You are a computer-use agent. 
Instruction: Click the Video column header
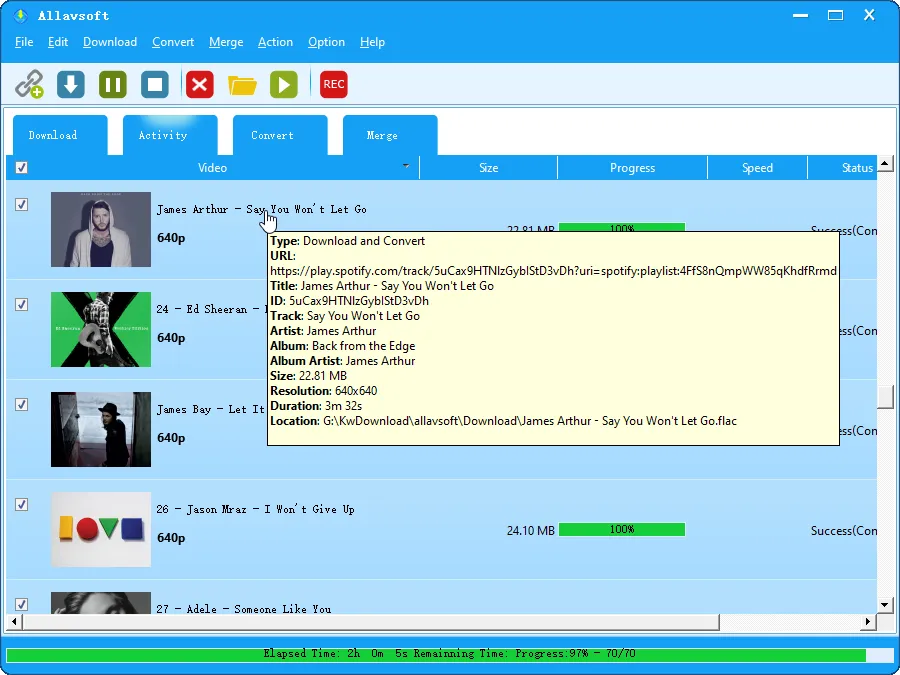coord(212,168)
